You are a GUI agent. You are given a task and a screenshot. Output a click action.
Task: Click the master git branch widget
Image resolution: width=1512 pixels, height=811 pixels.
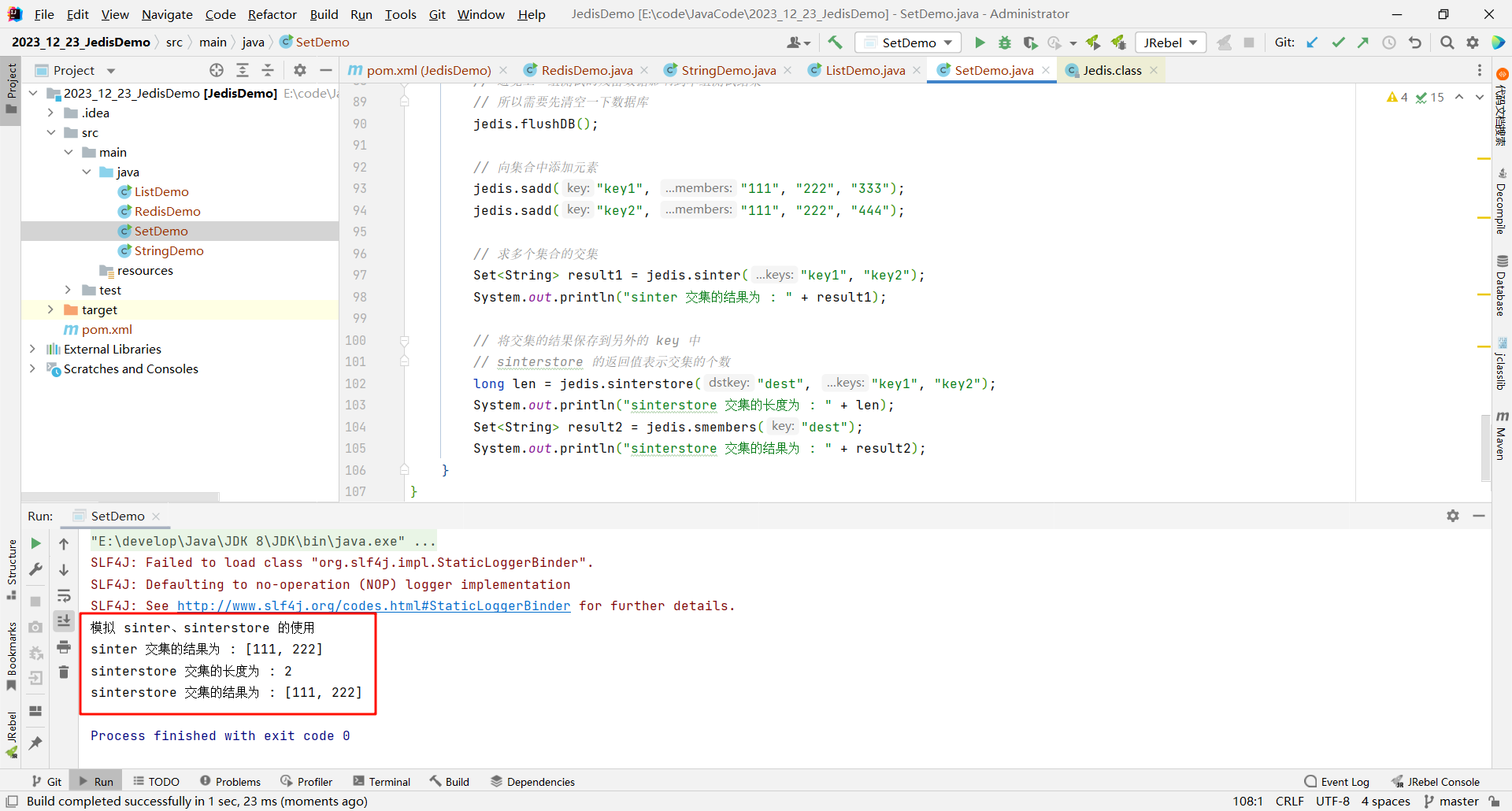(x=1451, y=801)
